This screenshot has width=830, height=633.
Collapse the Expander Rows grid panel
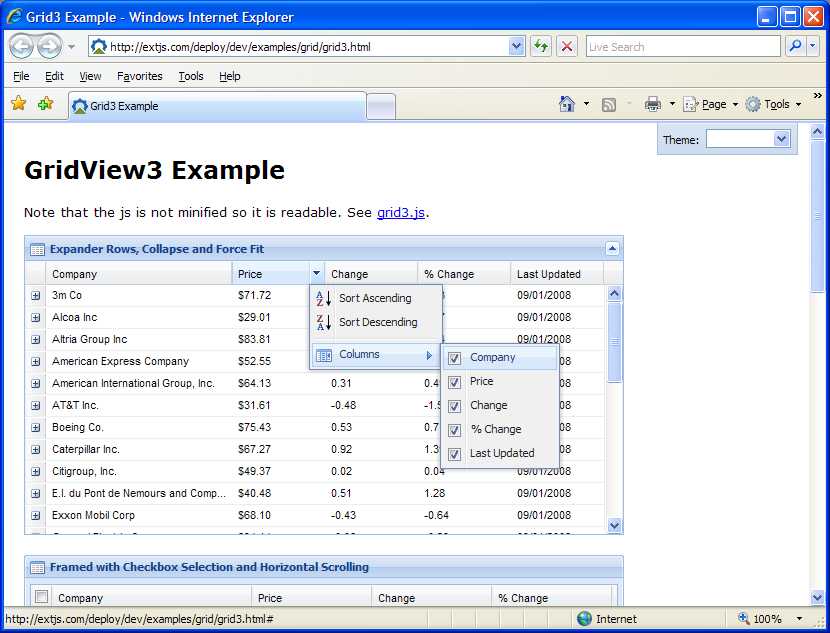point(612,249)
